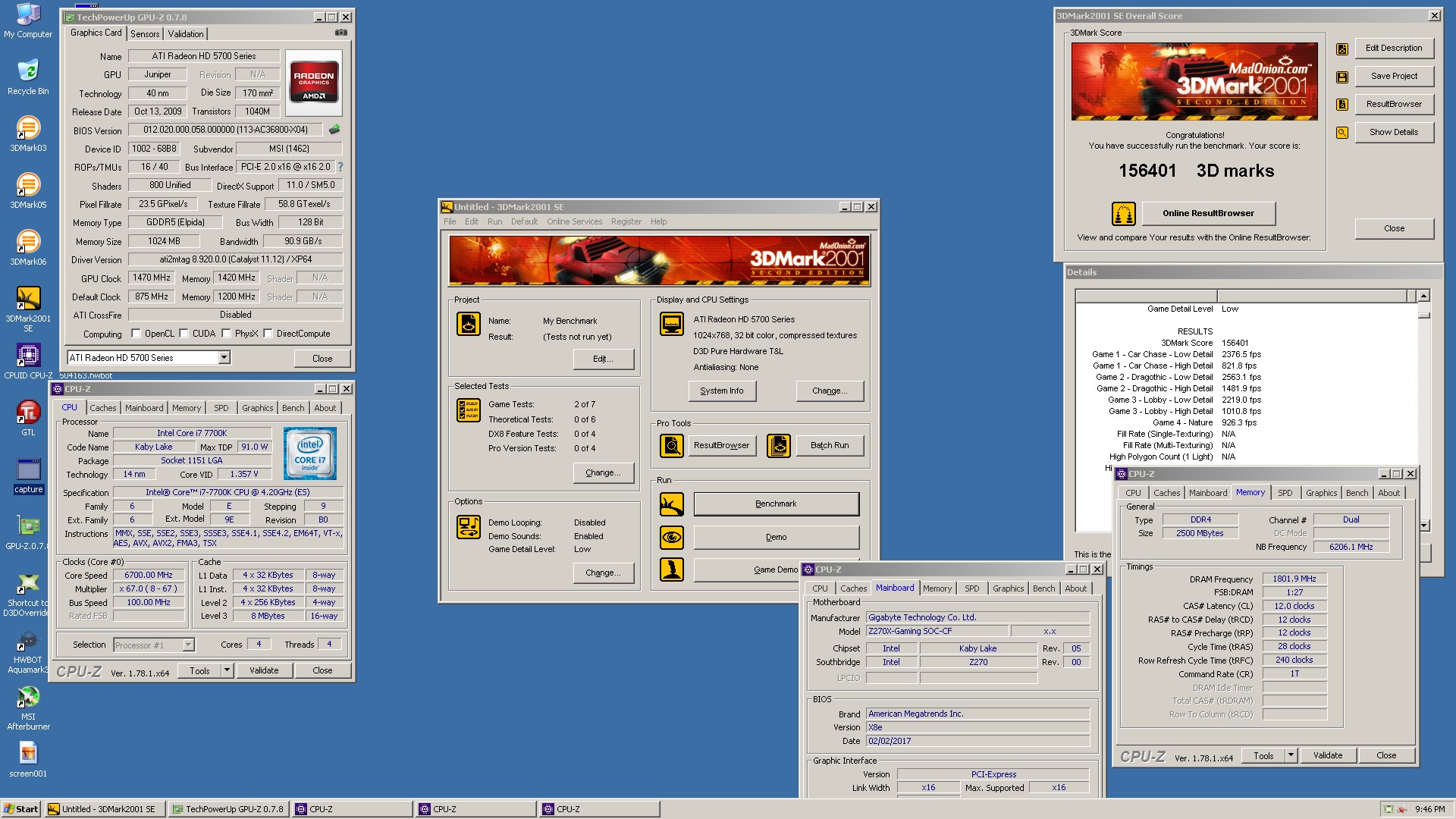Click Validate in CPU-Z CPU window
Viewport: 1456px width, 819px height.
(264, 670)
